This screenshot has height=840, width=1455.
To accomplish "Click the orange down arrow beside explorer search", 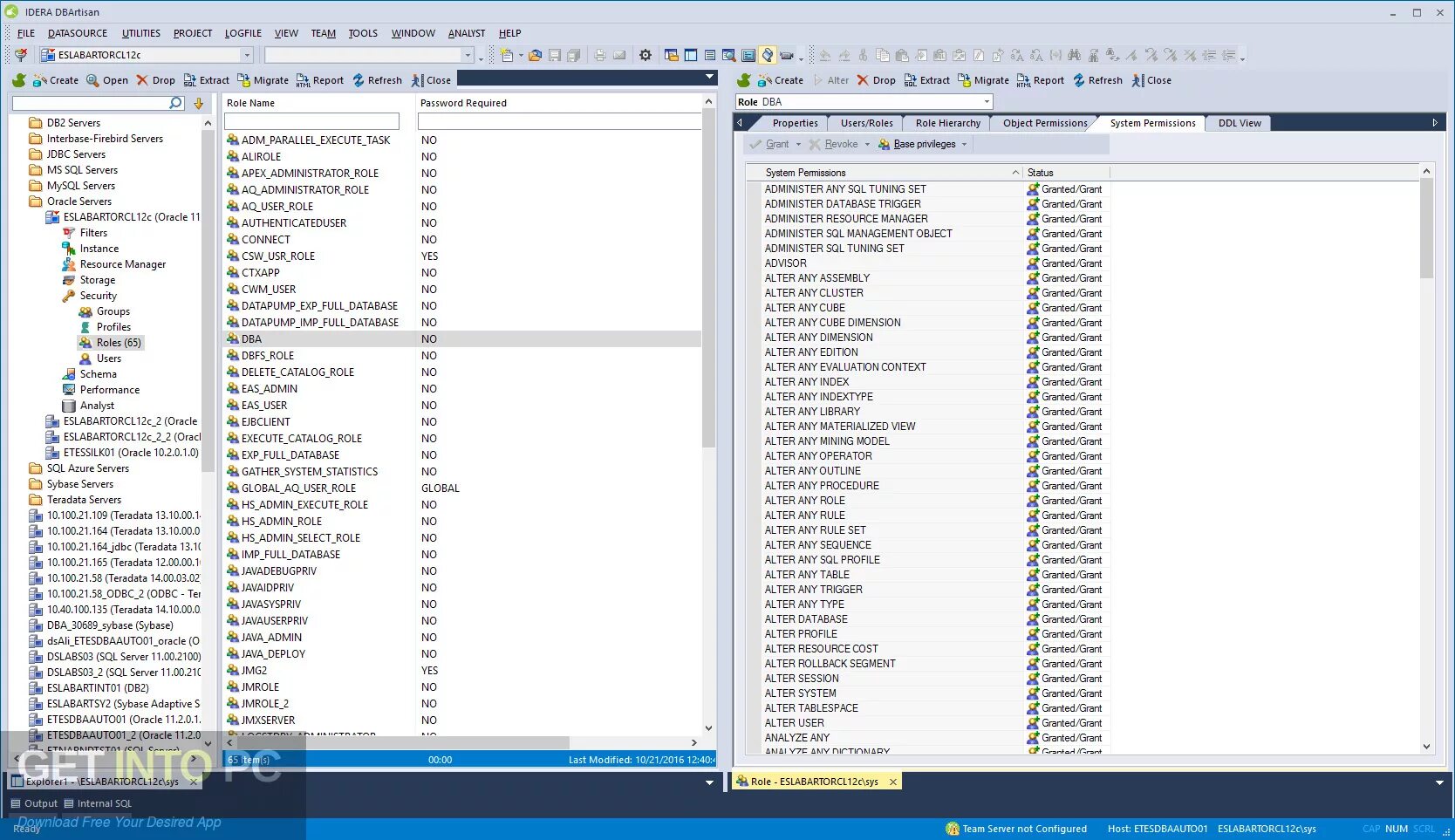I will [199, 103].
